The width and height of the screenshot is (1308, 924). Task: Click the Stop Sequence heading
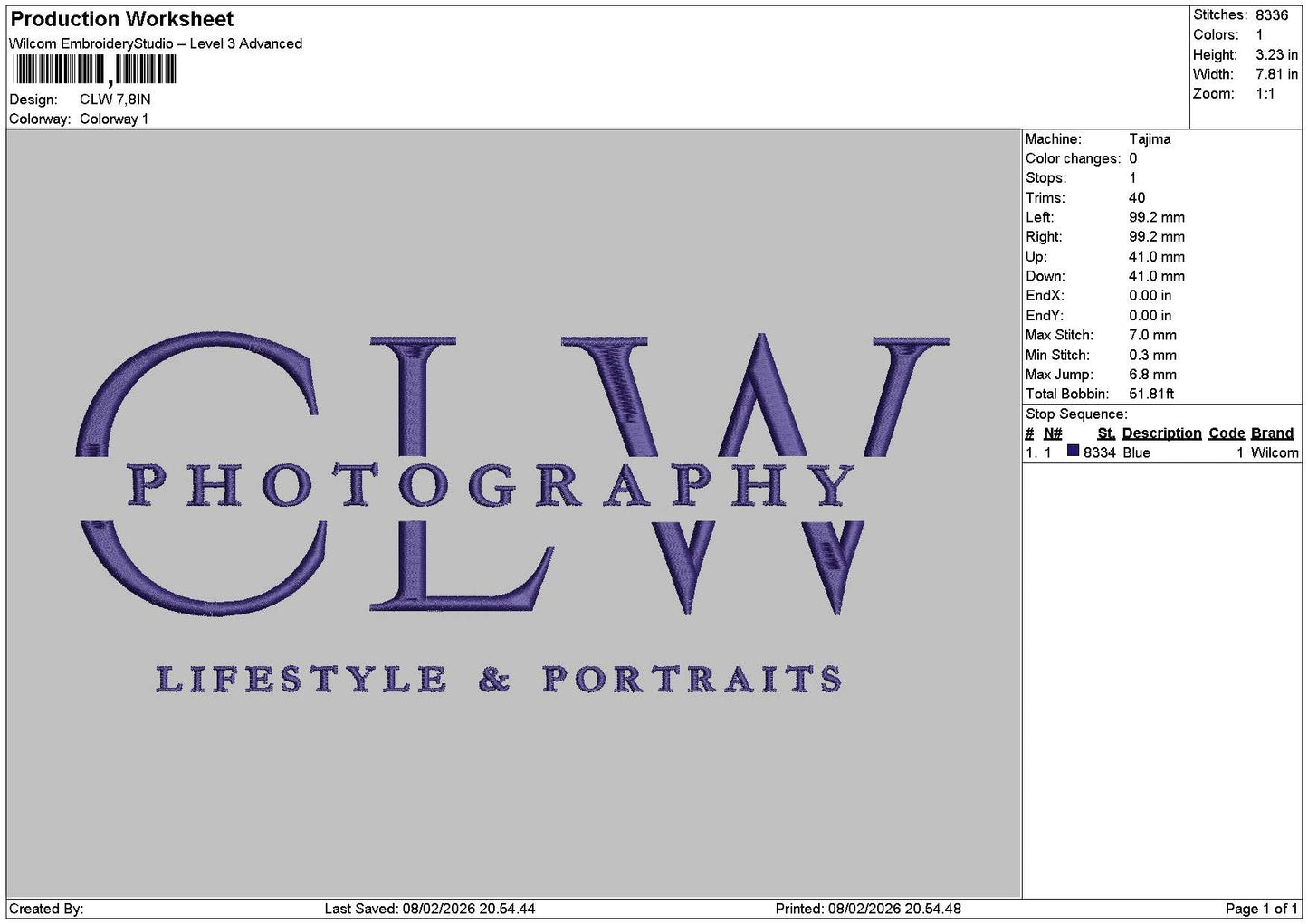[x=1076, y=414]
